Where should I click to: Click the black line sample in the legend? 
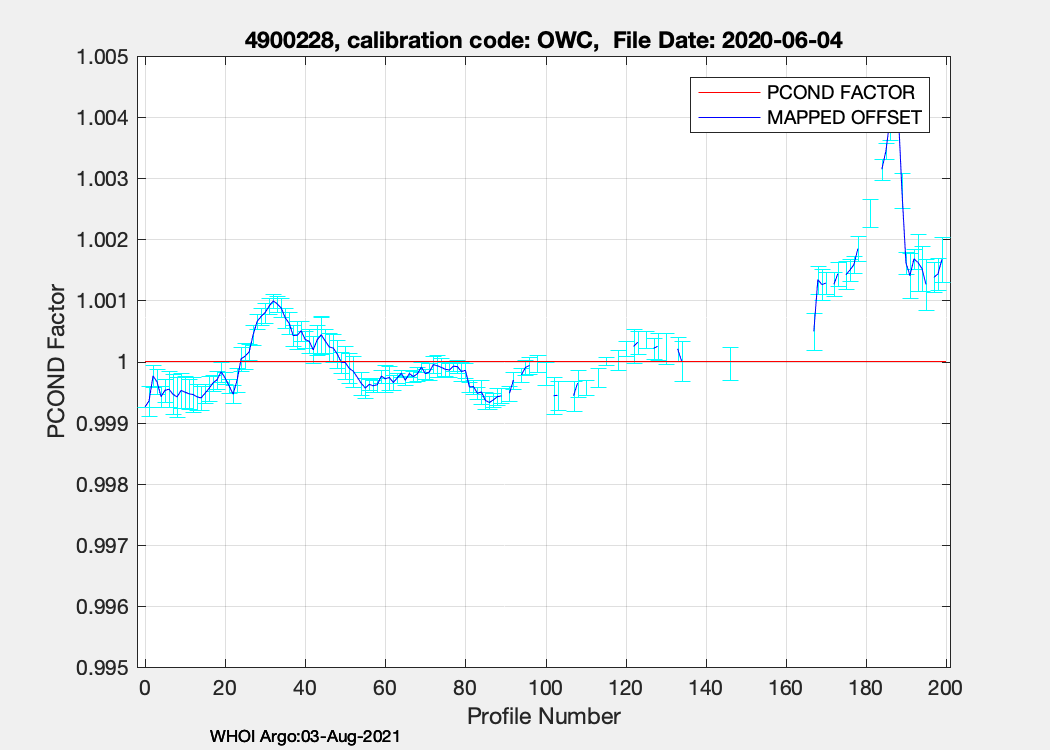[x=726, y=118]
